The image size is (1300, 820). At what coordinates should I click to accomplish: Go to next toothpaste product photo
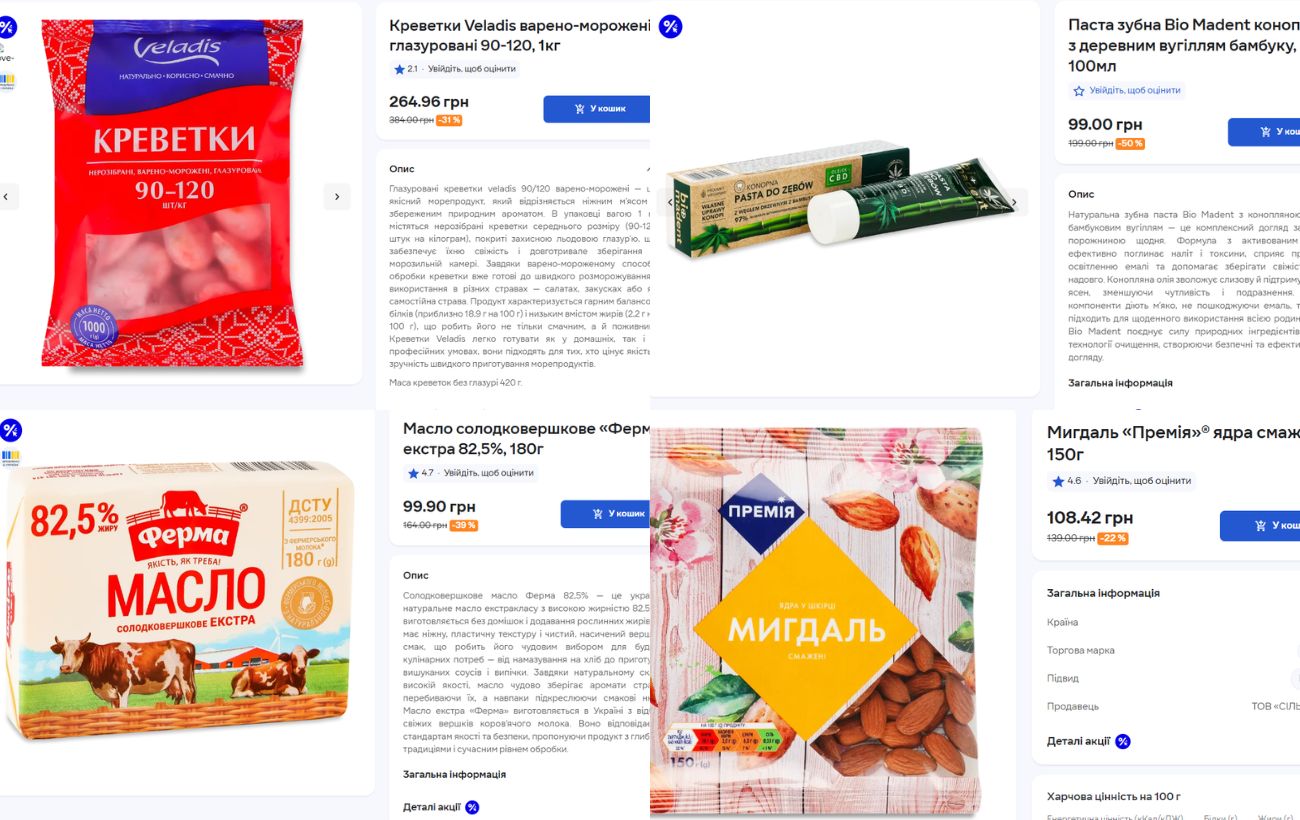pyautogui.click(x=1015, y=203)
